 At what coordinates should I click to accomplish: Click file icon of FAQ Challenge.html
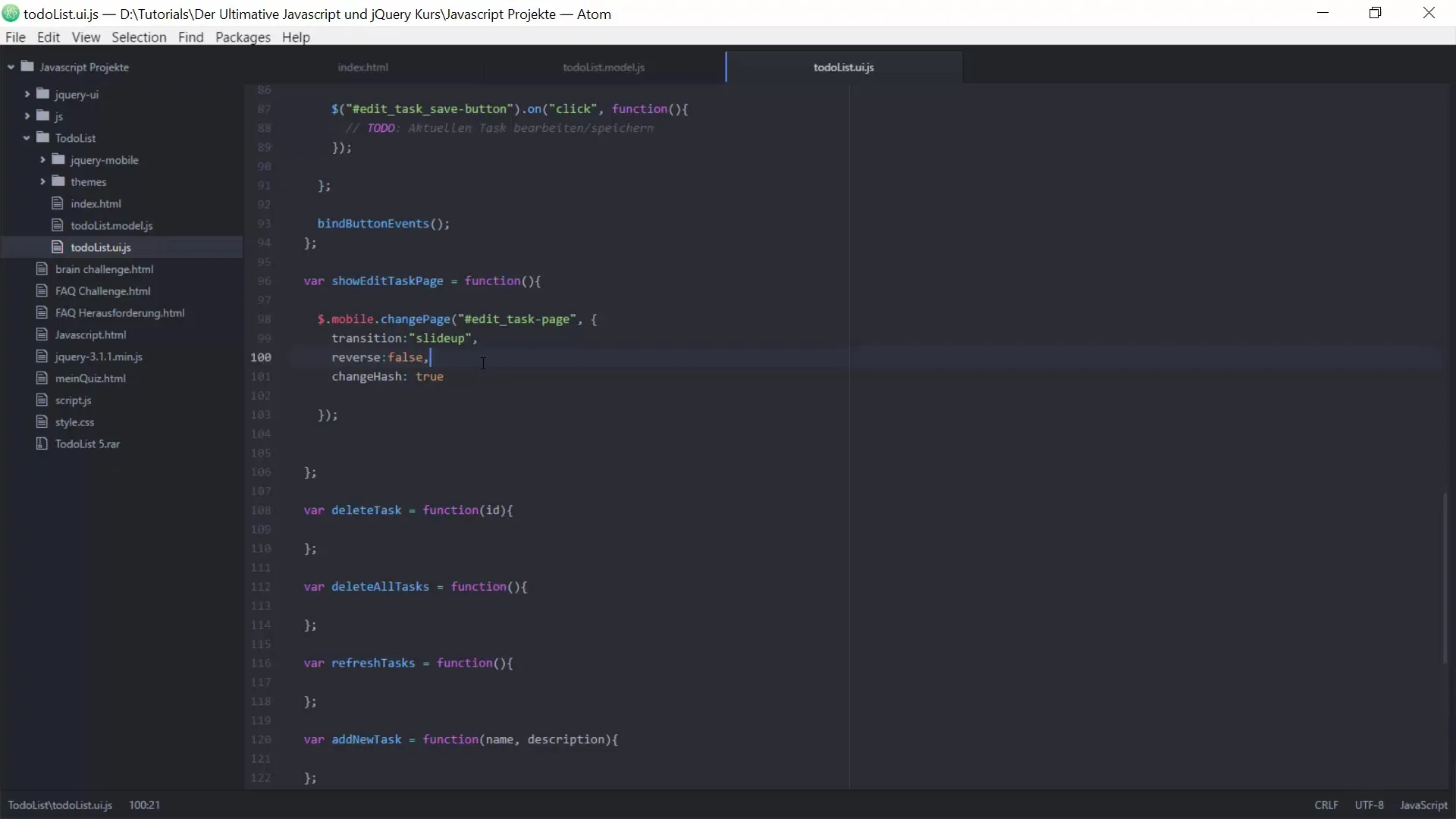[x=42, y=290]
